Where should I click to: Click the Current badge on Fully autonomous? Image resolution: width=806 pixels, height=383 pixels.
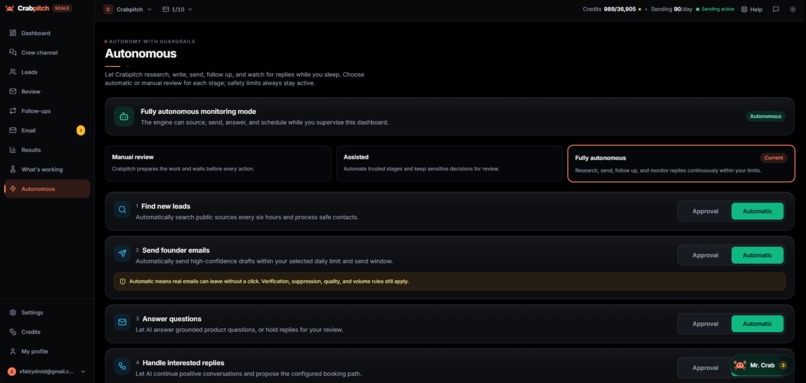coord(773,158)
